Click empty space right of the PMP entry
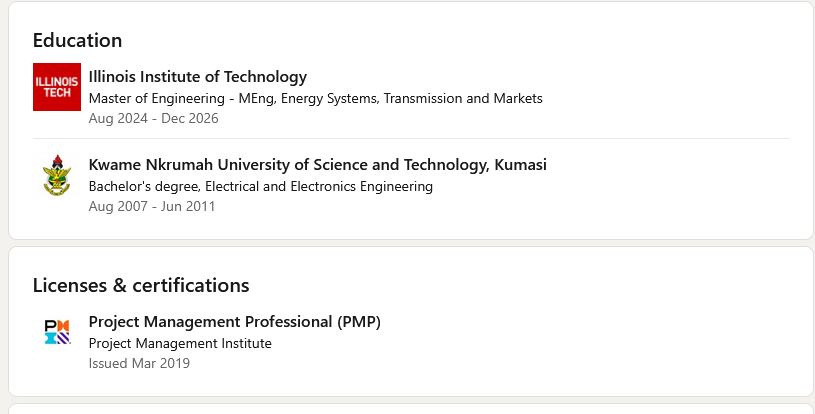This screenshot has height=414, width=815. click(x=600, y=342)
